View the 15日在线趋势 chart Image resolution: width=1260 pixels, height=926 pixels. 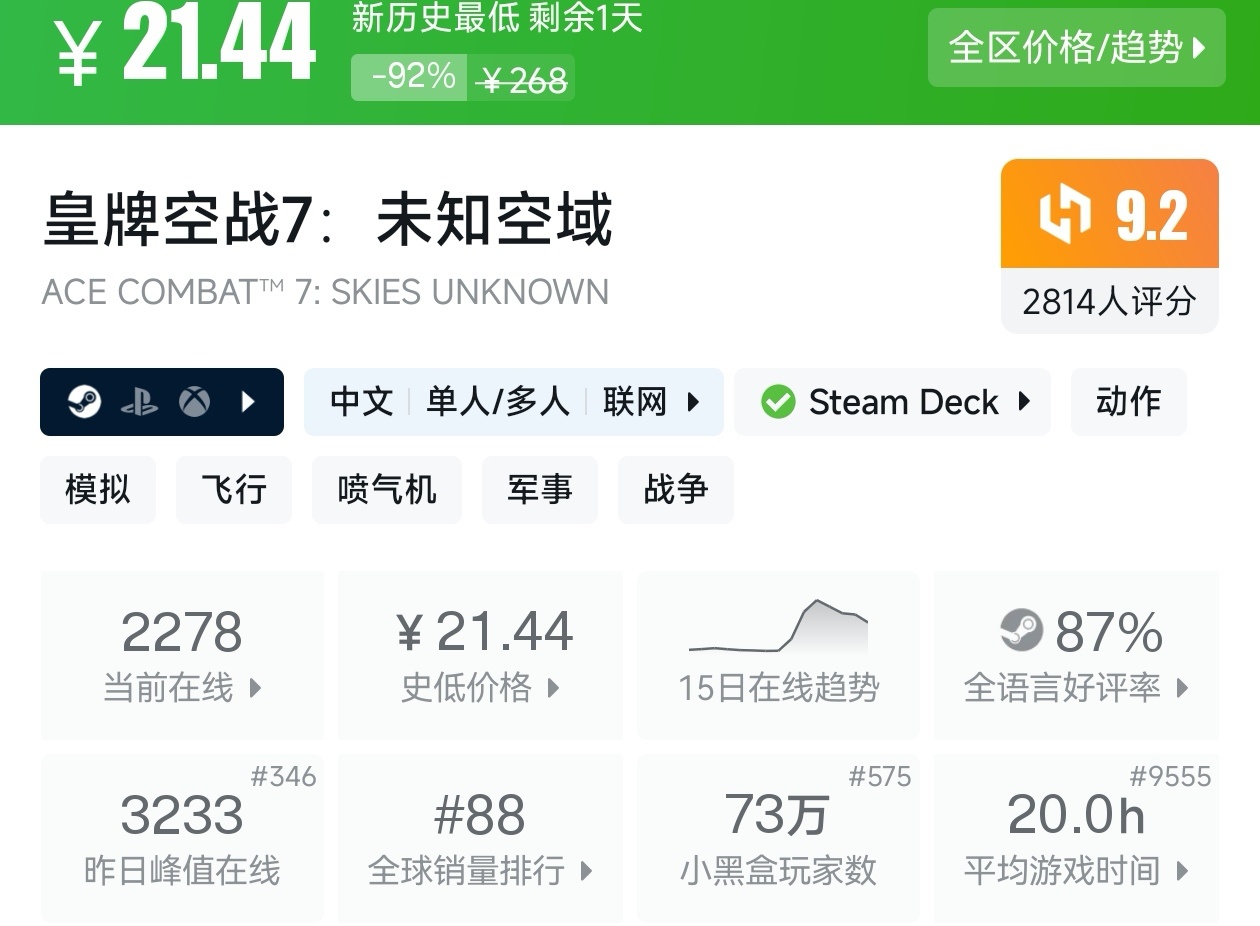(778, 626)
